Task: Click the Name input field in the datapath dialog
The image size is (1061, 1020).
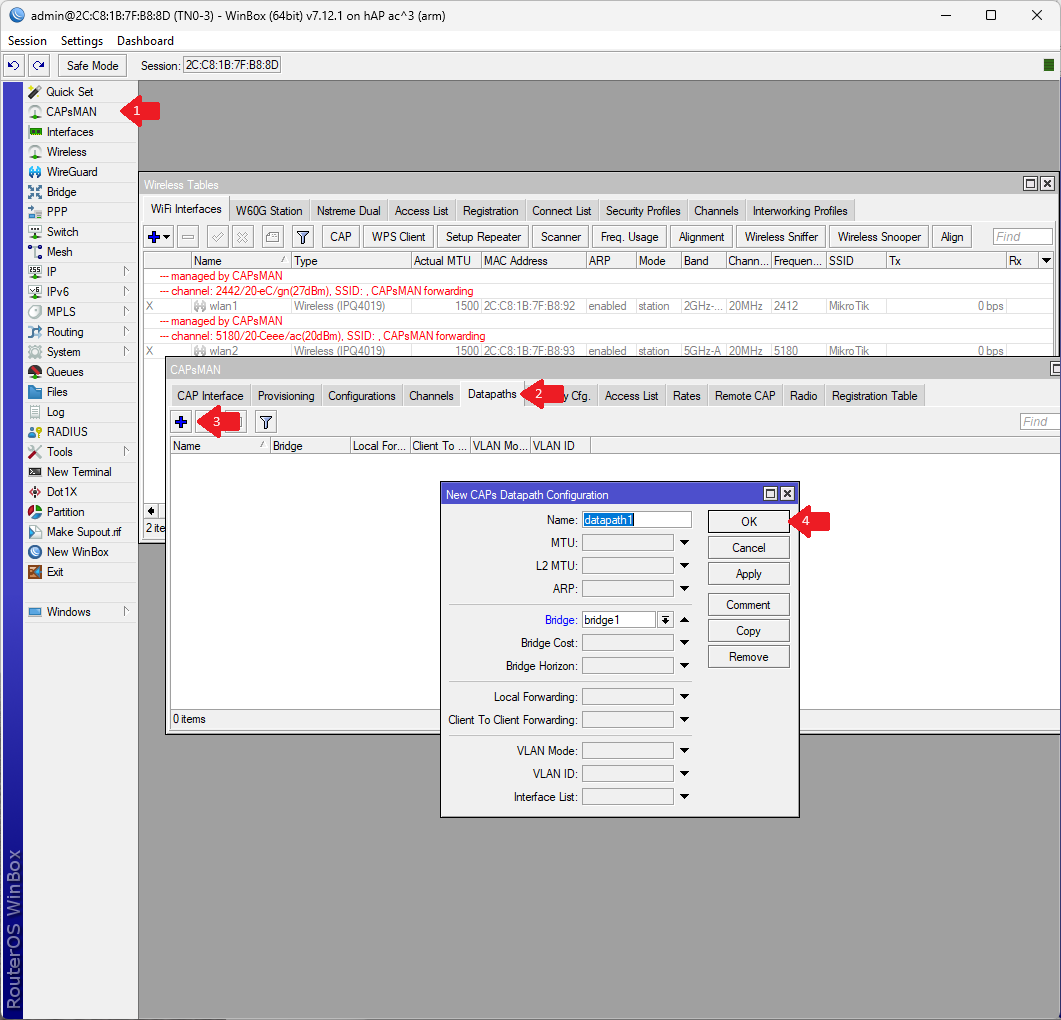Action: coord(637,519)
